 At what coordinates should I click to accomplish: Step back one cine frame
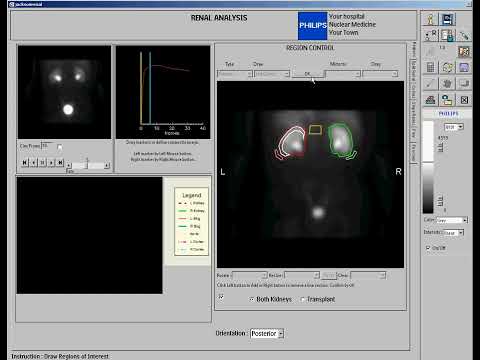tap(33, 163)
